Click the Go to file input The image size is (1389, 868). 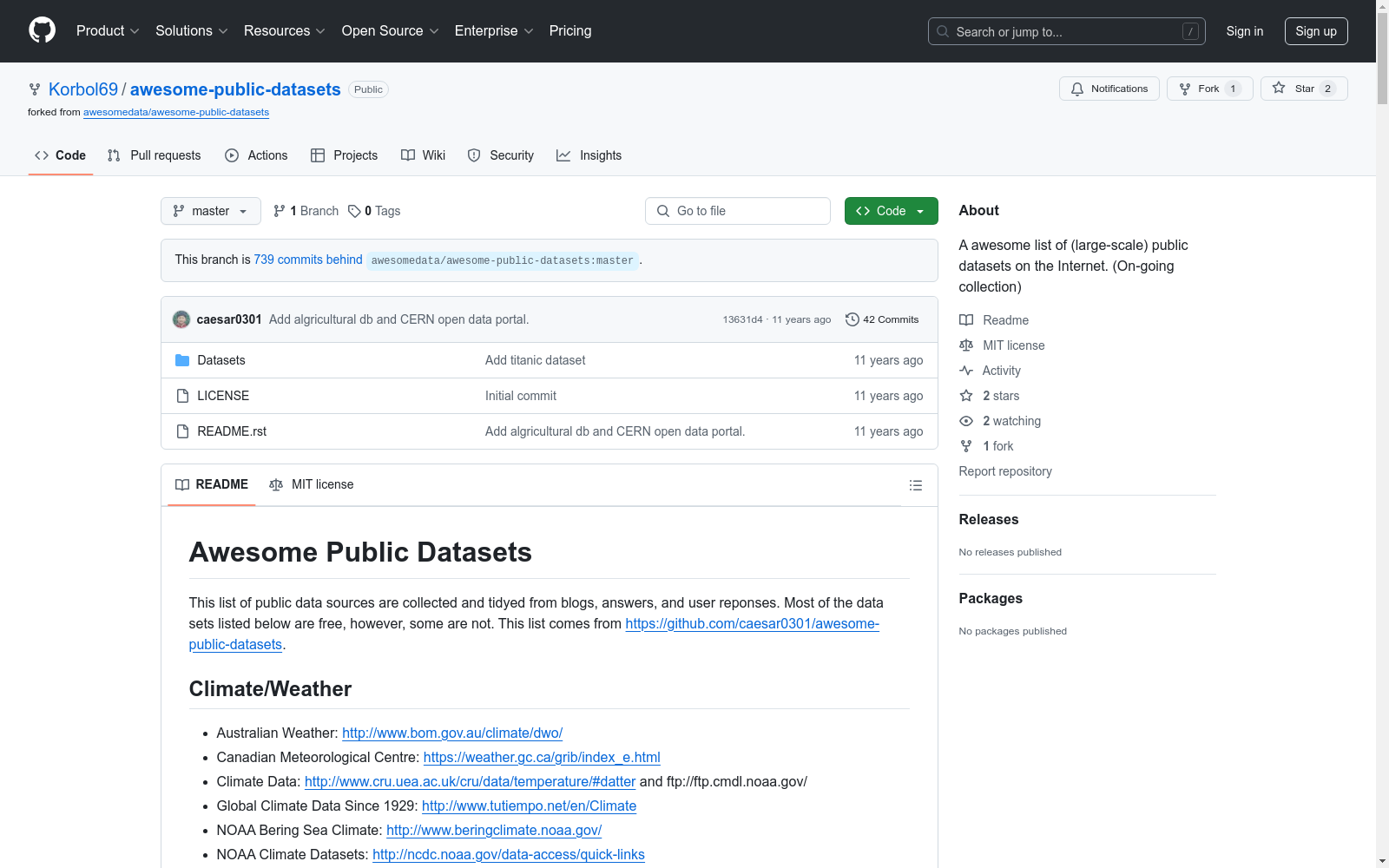738,211
